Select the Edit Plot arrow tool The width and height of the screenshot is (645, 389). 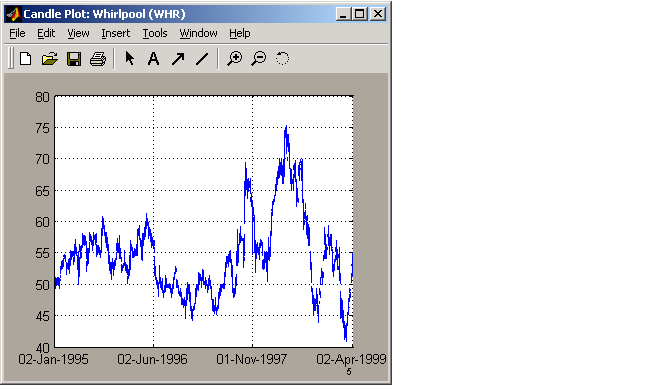click(x=130, y=58)
